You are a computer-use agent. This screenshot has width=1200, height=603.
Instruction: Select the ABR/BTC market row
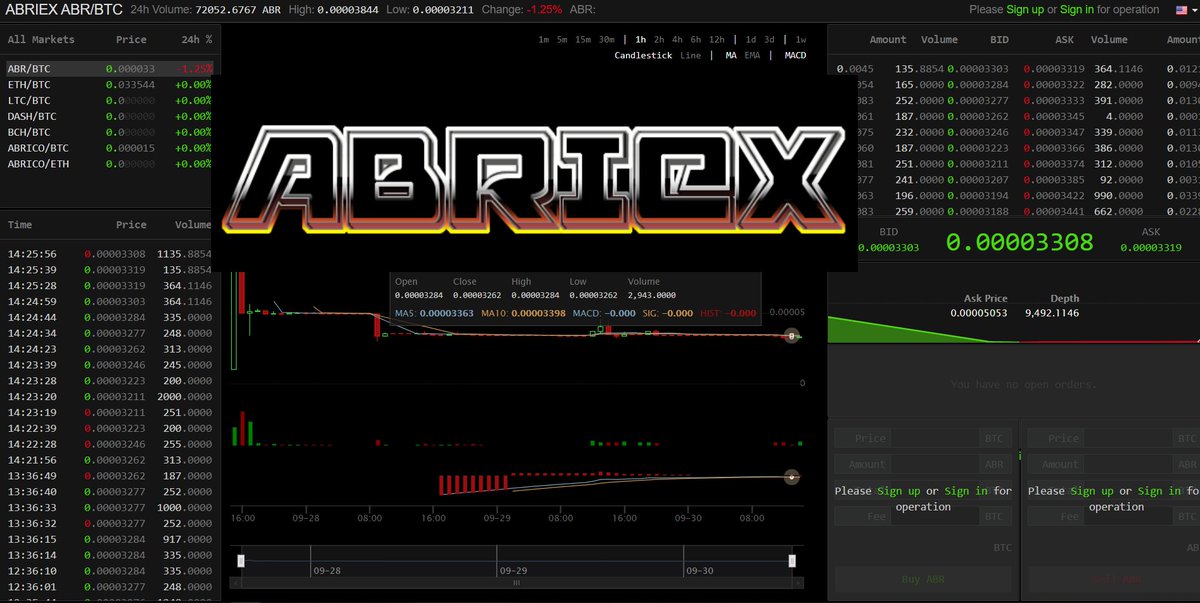[110, 68]
